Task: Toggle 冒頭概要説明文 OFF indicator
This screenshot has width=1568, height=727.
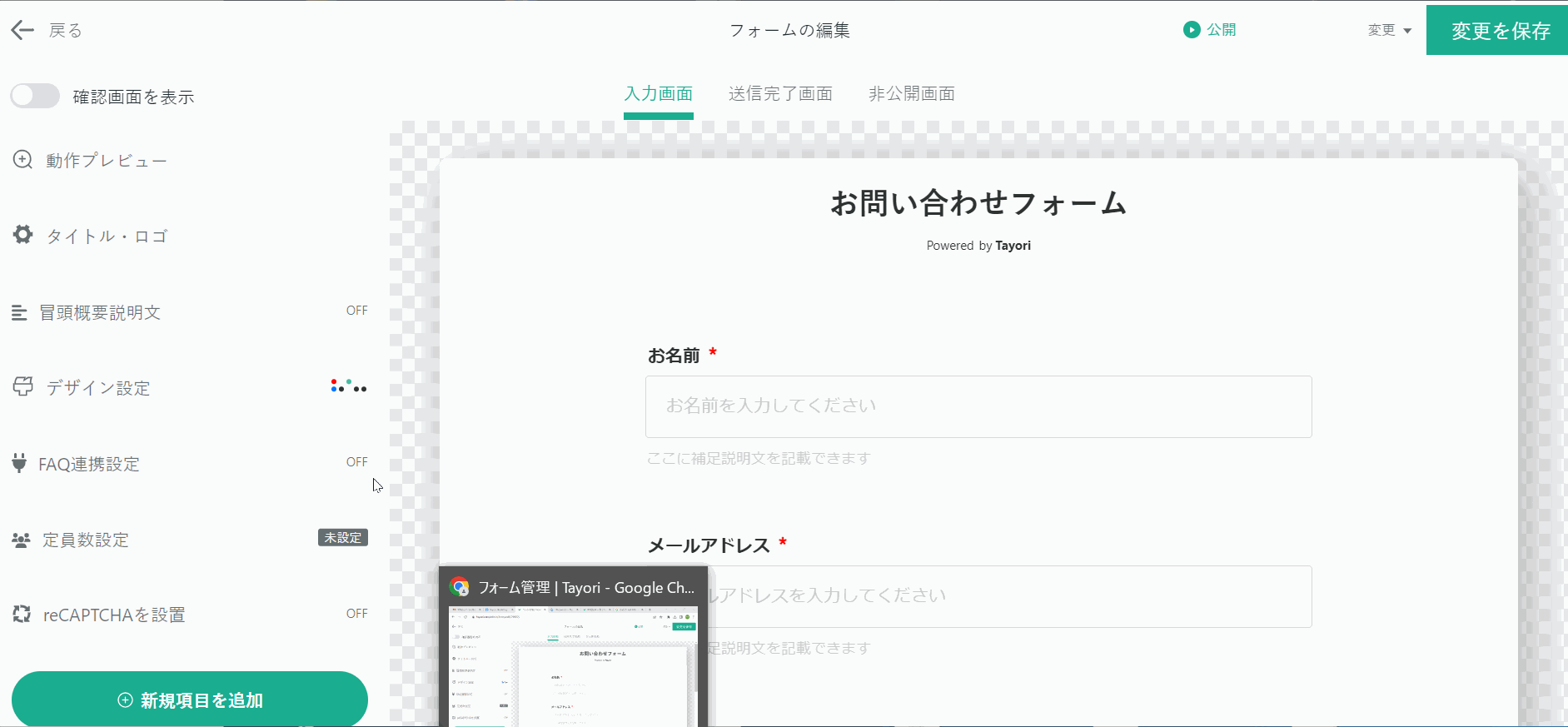Action: (356, 311)
